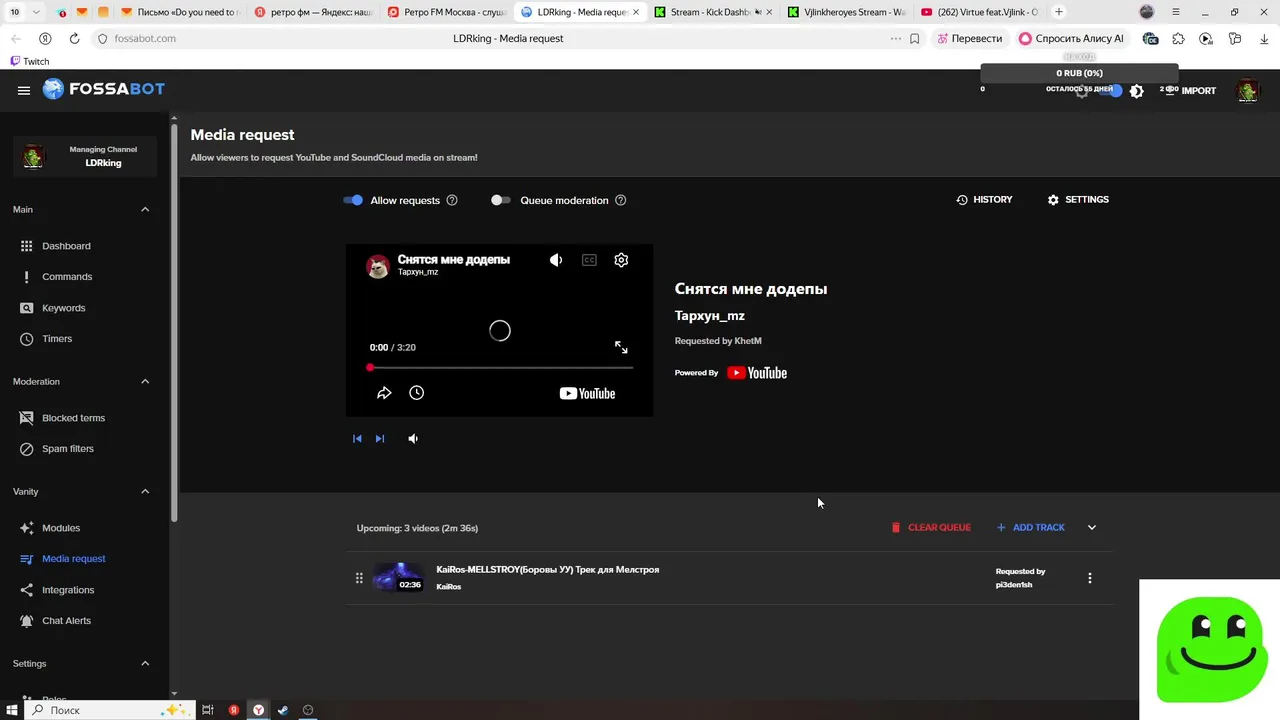1280x720 pixels.
Task: Close the LDRking Media request tab
Action: pyautogui.click(x=636, y=12)
